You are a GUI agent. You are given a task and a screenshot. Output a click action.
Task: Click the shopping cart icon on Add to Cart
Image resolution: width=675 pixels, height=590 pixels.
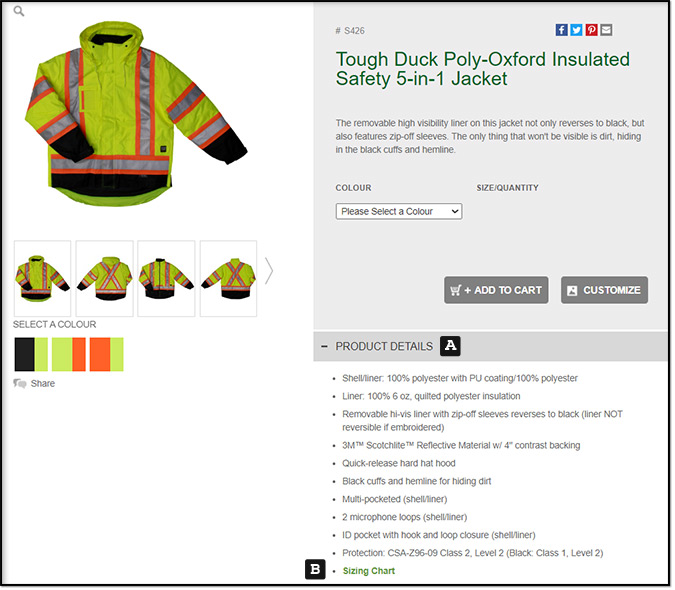coord(456,291)
